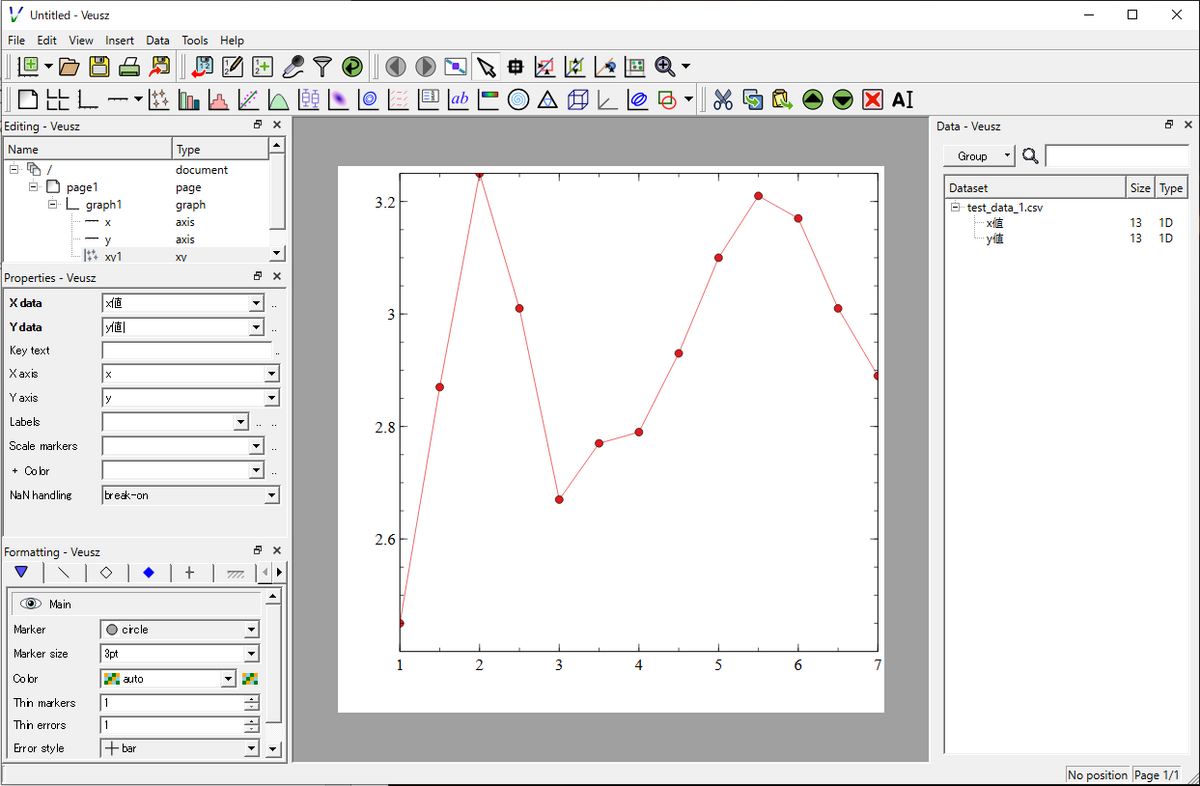Screen dimensions: 1200x786
Task: Collapse the graph1 tree node
Action: click(52, 205)
